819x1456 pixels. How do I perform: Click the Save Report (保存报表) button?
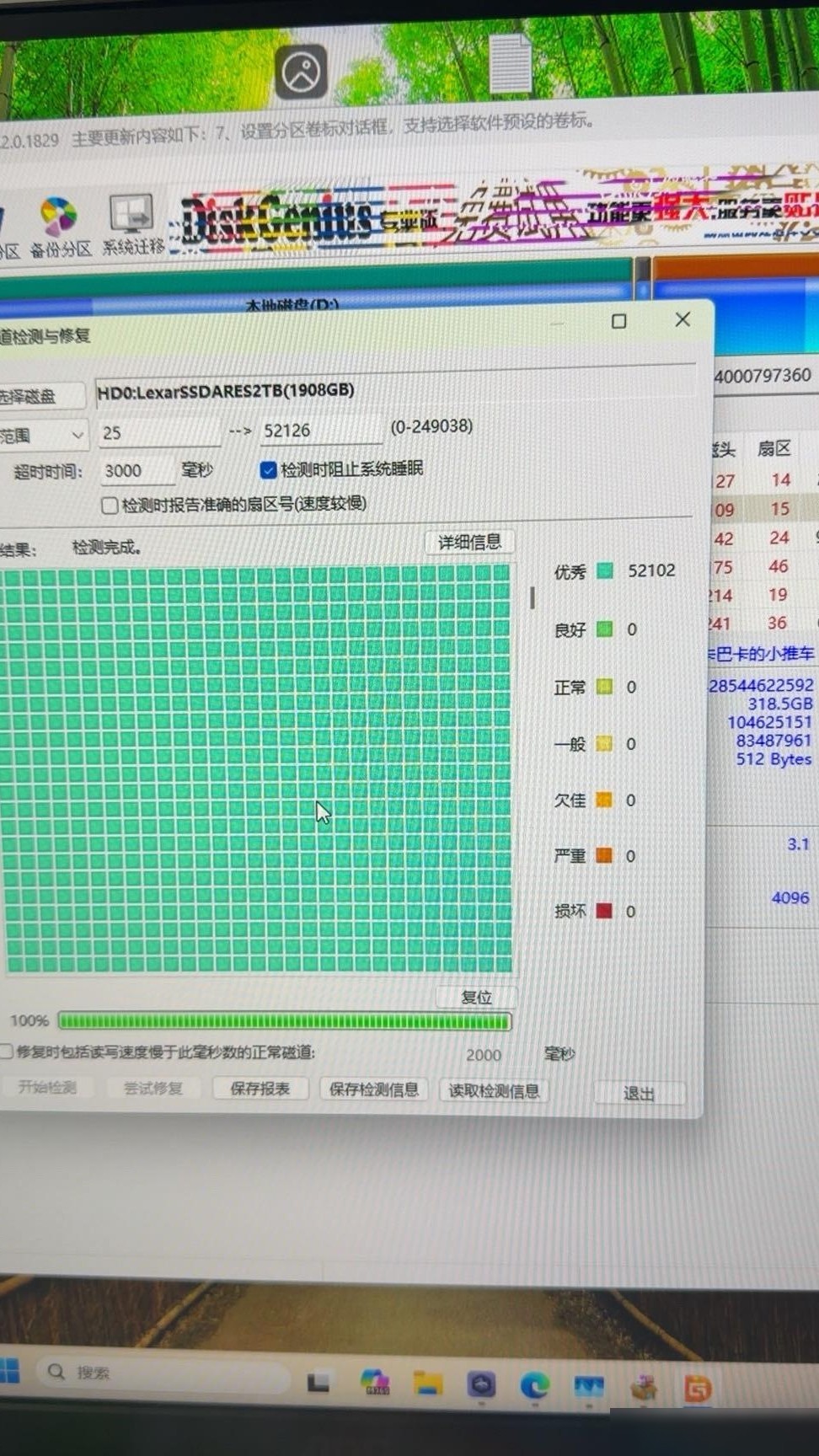(x=260, y=1089)
